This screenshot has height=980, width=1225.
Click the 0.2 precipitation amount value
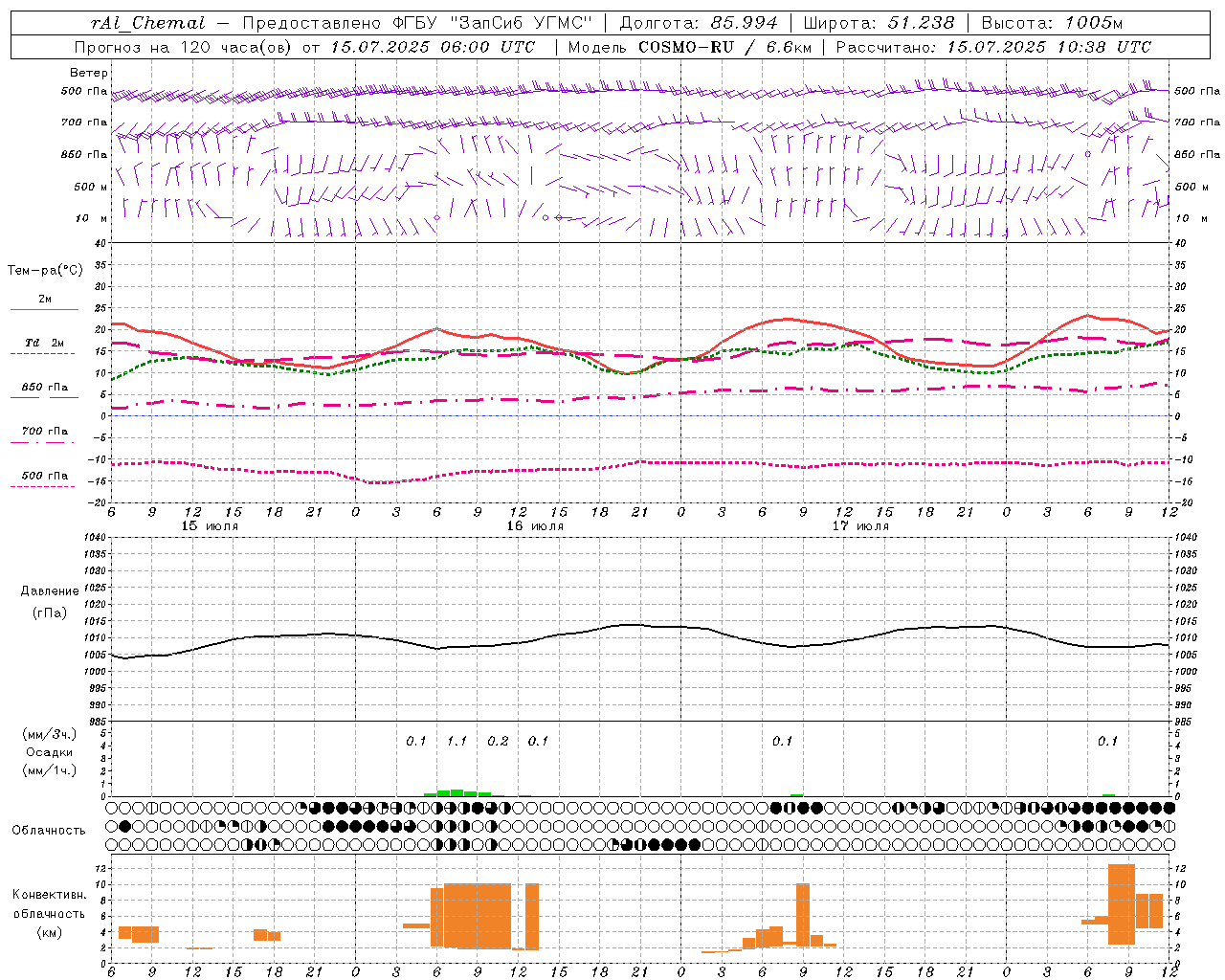point(498,742)
